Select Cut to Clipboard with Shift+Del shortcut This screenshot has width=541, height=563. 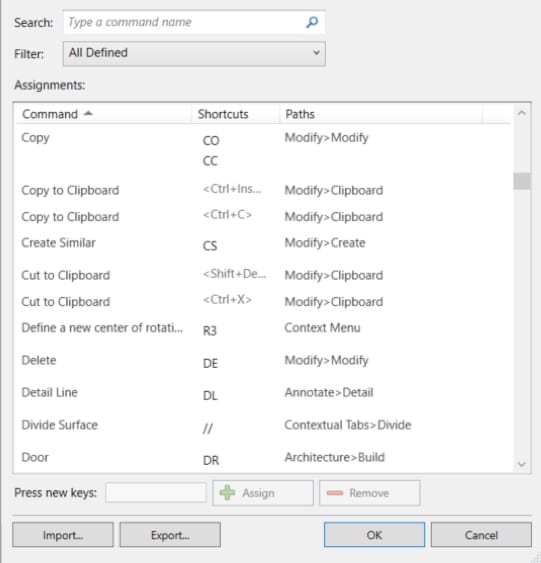coord(264,275)
